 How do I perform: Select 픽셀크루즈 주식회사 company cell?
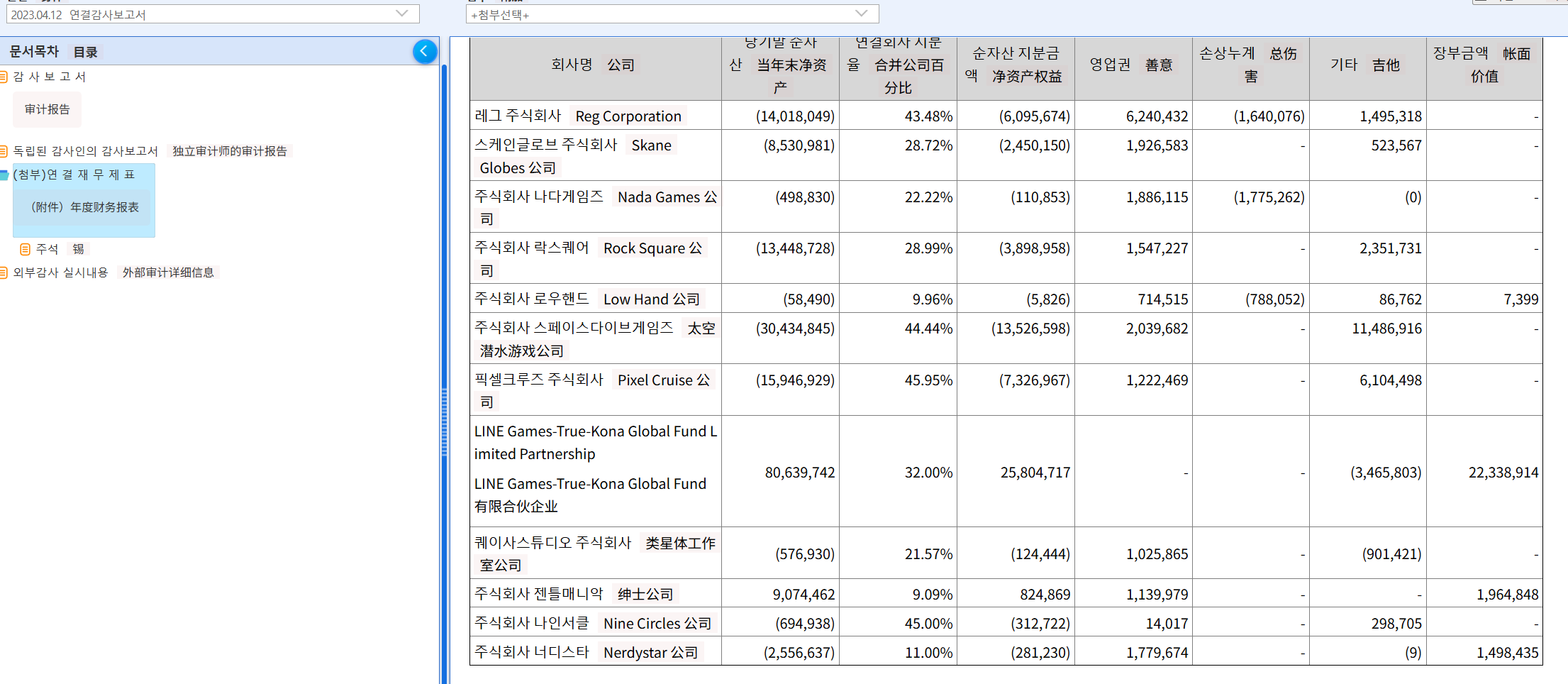596,390
